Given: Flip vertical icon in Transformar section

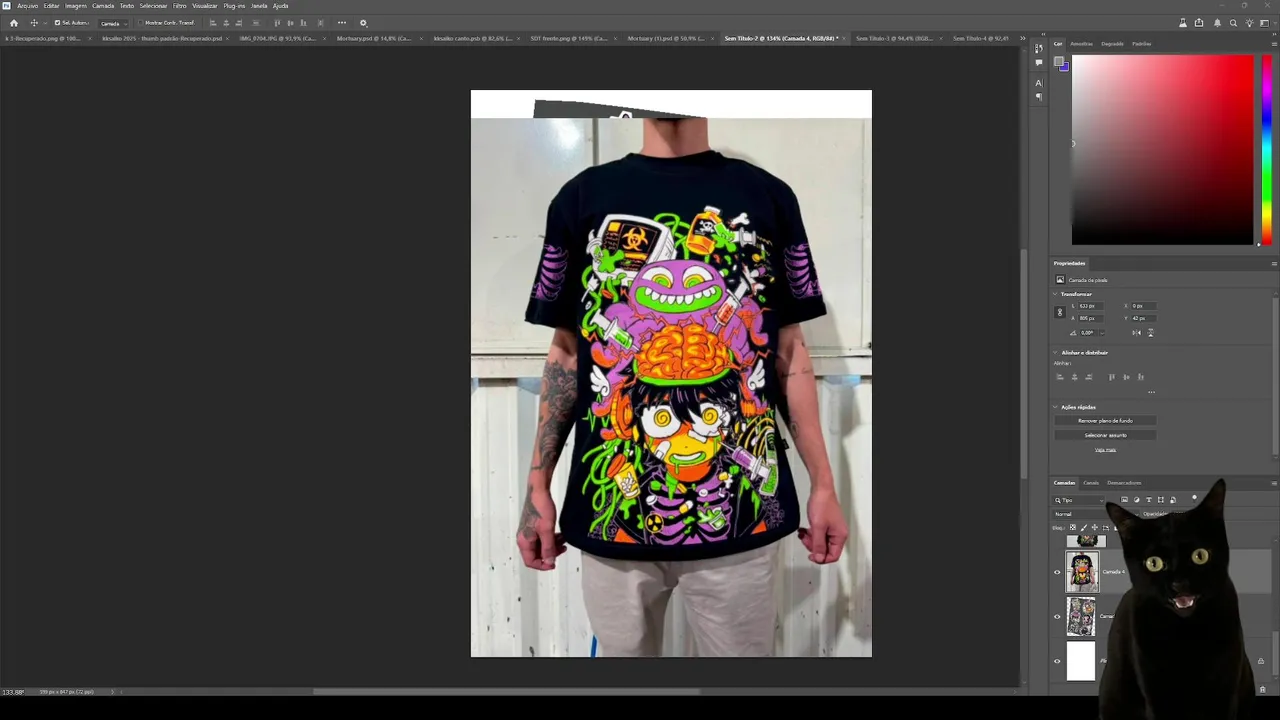Looking at the screenshot, I should pyautogui.click(x=1150, y=332).
